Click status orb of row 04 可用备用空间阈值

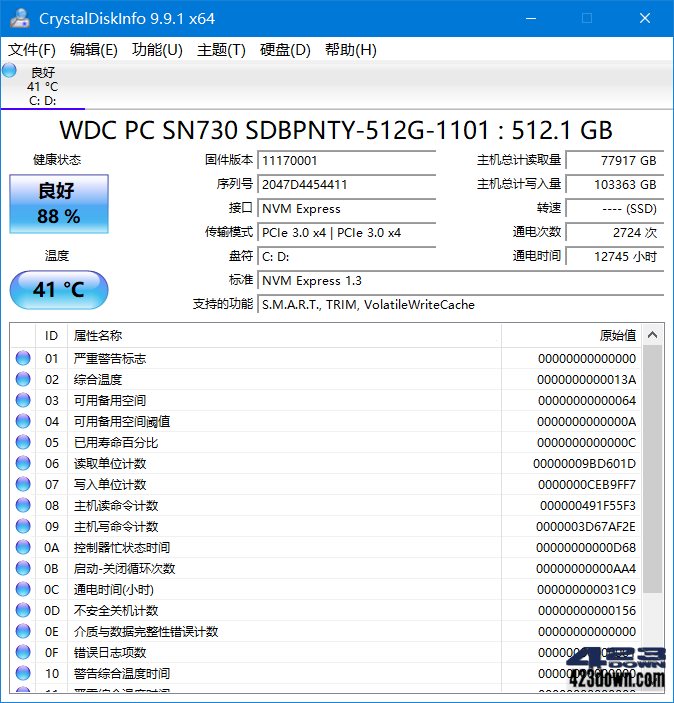click(23, 421)
